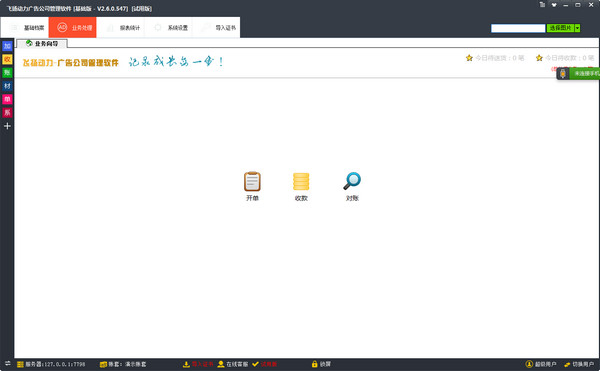600x371 pixels.
Task: Add shortcut with sidebar plus icon
Action: pyautogui.click(x=7, y=126)
